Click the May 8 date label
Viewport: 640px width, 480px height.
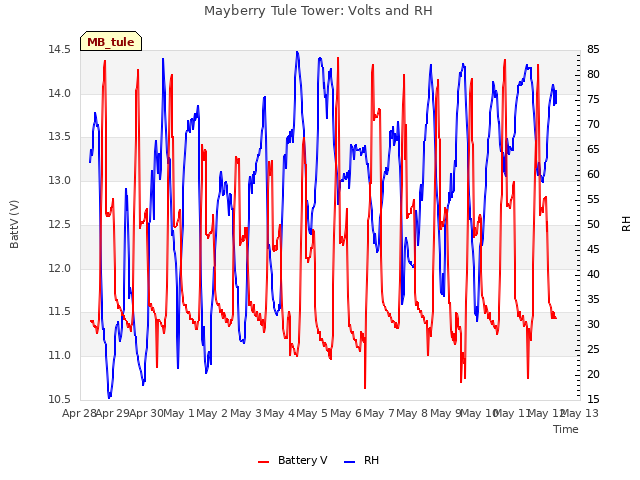coord(412,414)
